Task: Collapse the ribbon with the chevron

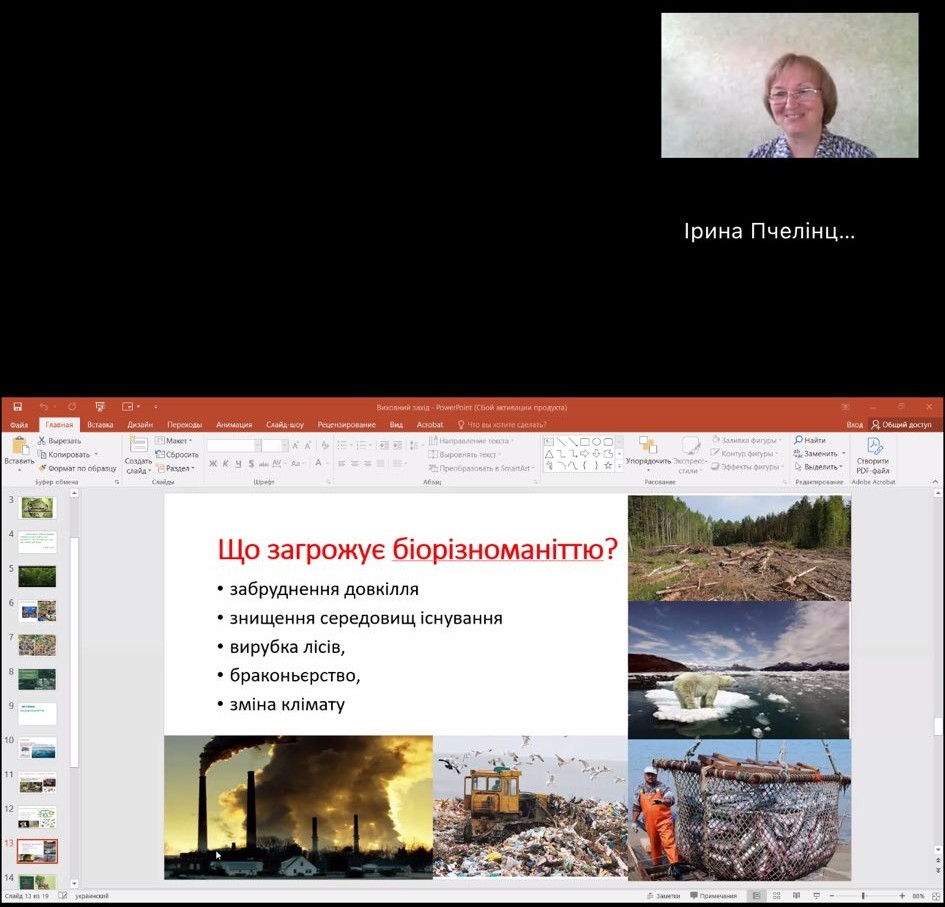Action: click(x=935, y=482)
